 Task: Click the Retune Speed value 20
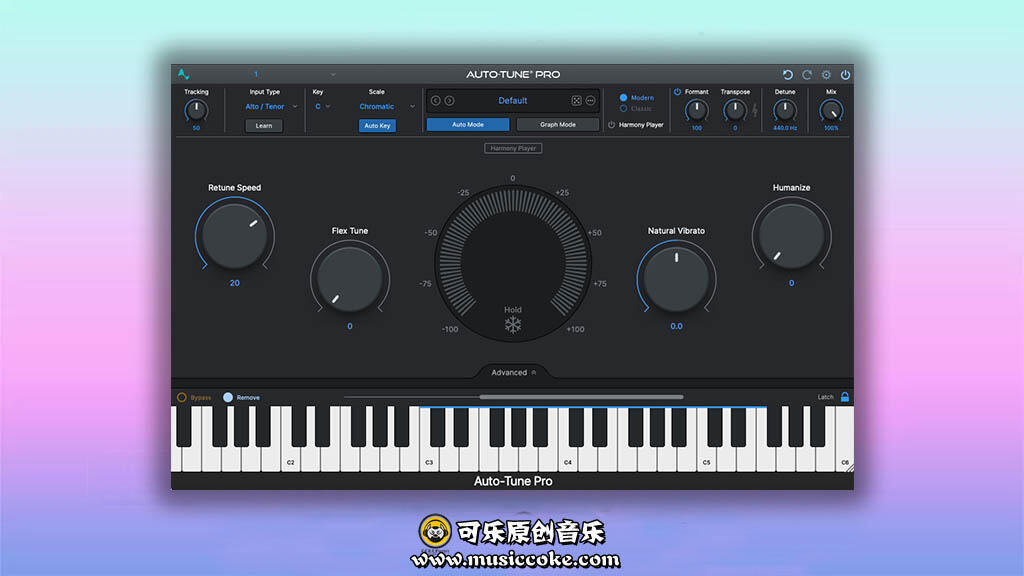[234, 283]
